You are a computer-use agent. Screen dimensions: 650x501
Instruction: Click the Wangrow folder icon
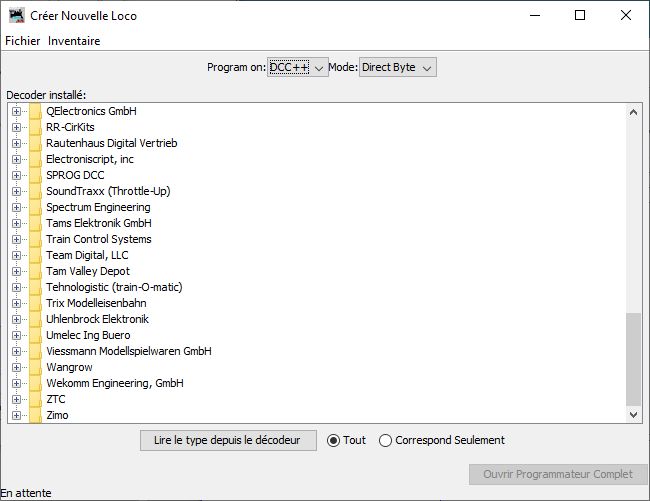tap(36, 367)
